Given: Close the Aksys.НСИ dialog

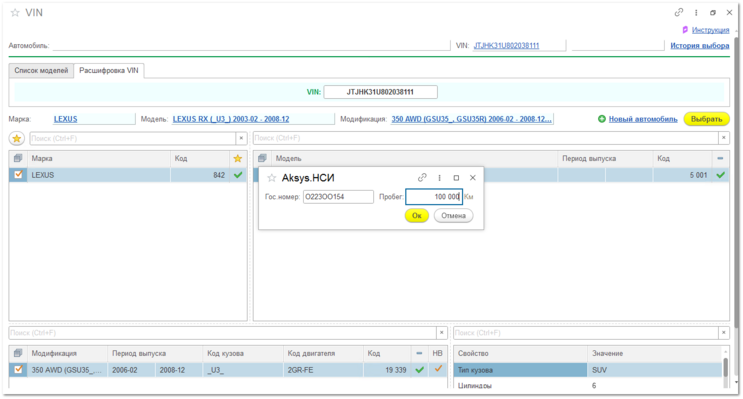Looking at the screenshot, I should coord(472,178).
